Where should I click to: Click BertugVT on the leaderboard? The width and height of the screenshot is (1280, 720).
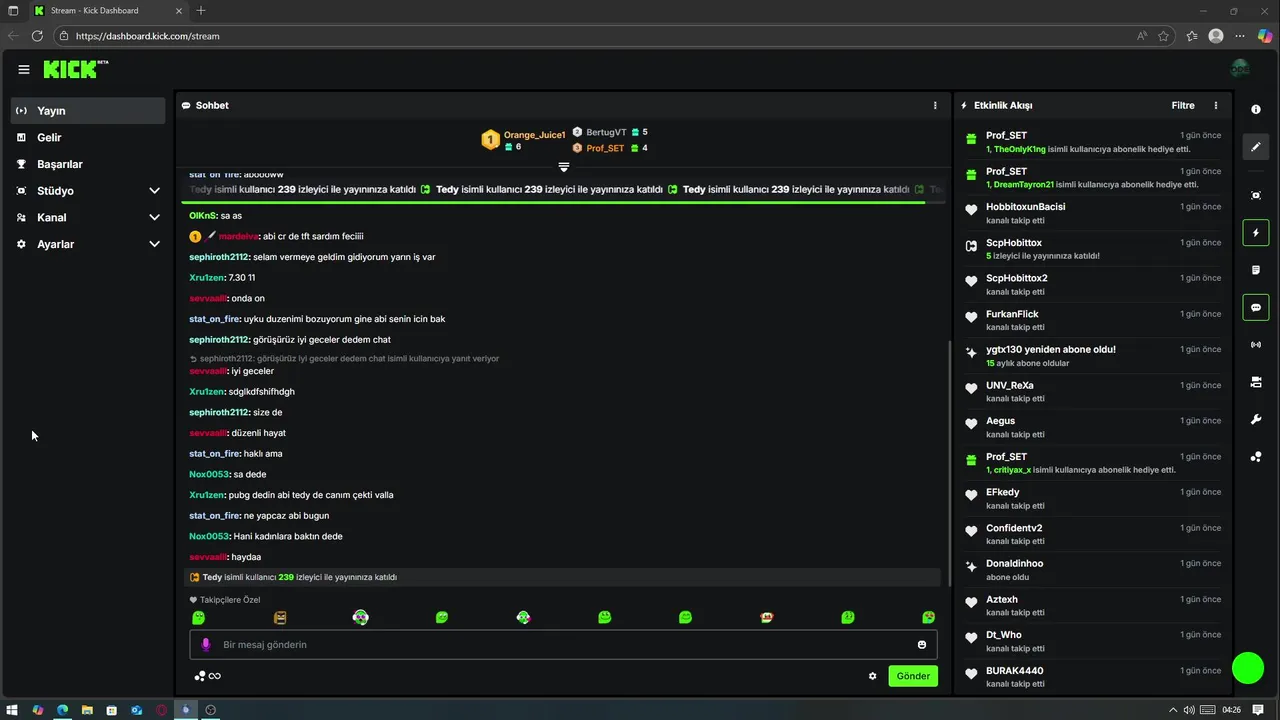[606, 132]
